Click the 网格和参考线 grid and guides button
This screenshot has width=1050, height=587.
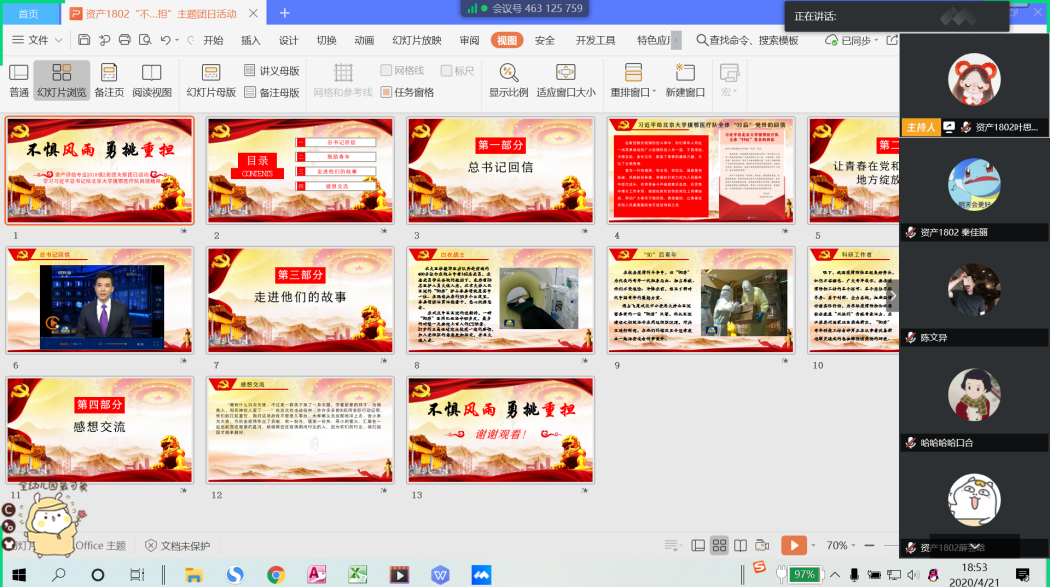pyautogui.click(x=343, y=80)
